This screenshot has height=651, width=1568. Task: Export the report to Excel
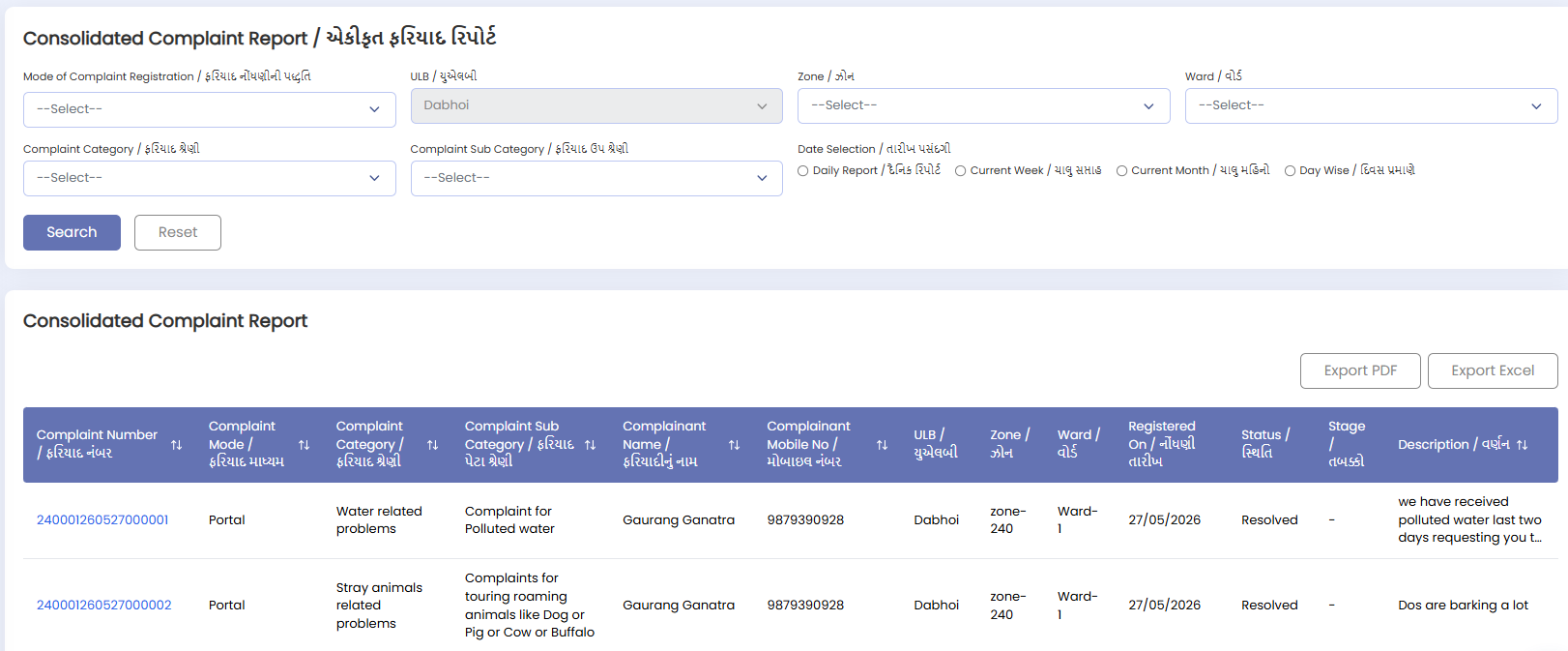coord(1493,370)
